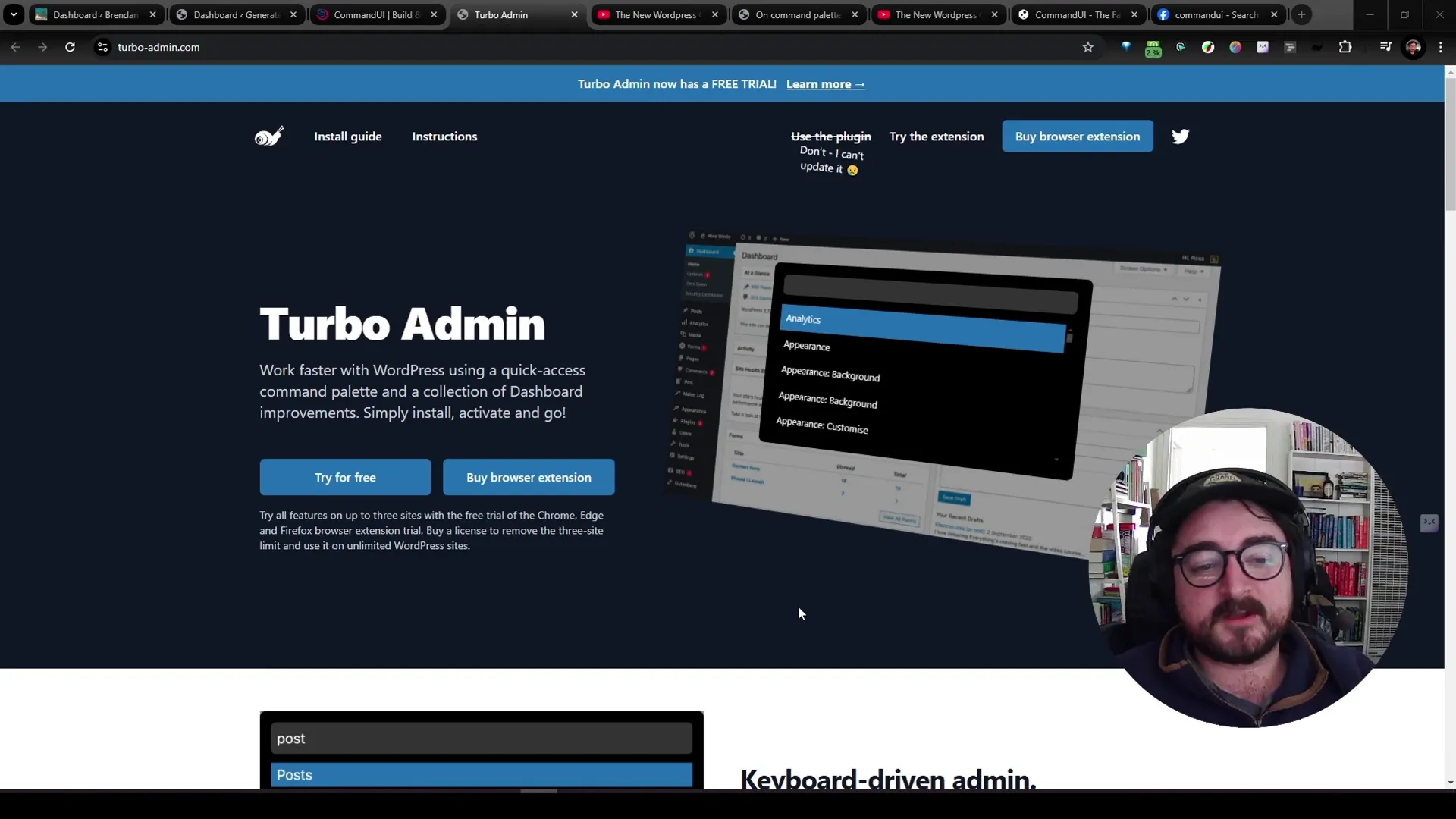Reload the turbo-admin.com page

pos(70,47)
